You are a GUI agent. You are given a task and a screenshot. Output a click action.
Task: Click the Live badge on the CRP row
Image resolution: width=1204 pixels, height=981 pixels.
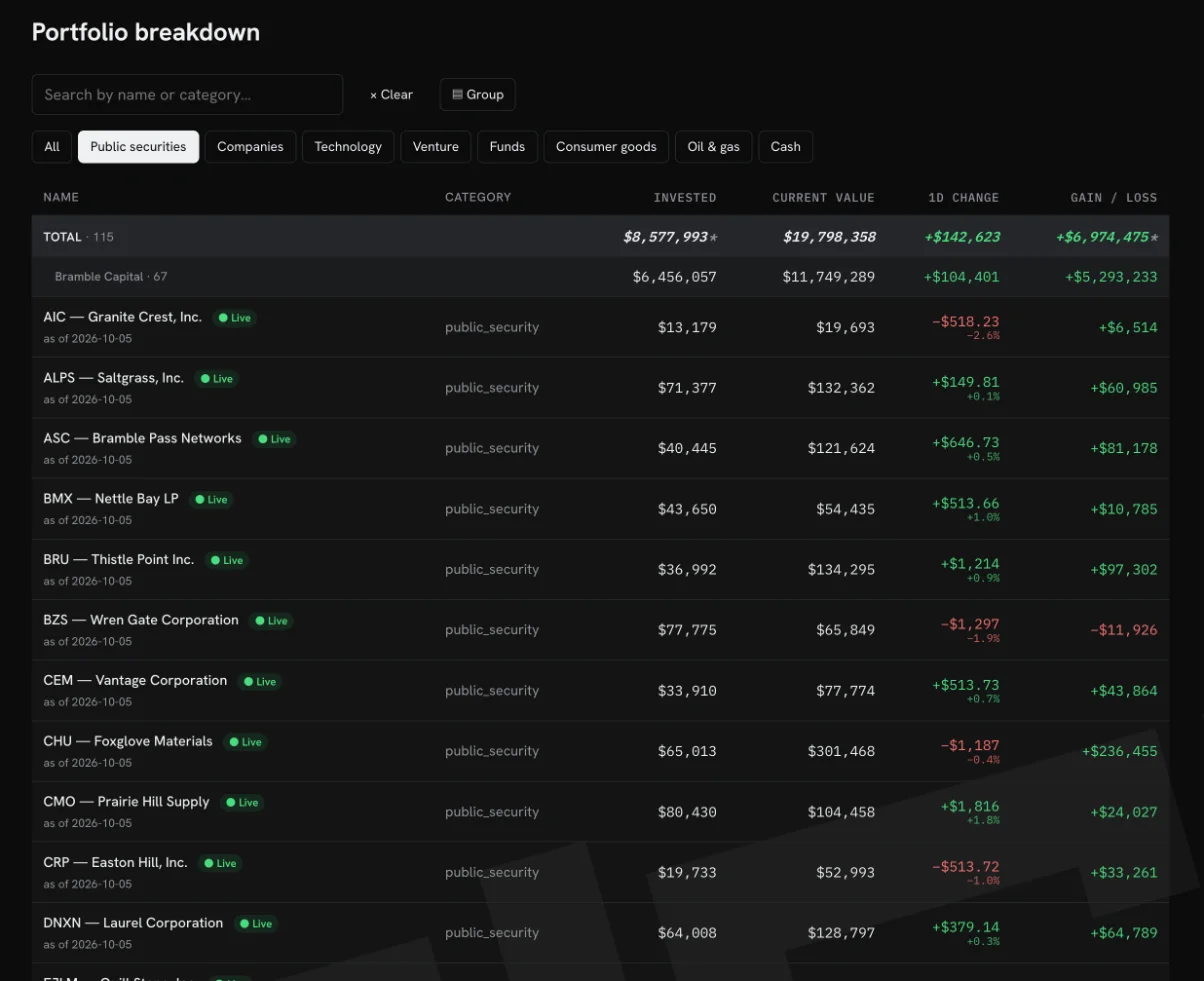click(x=219, y=863)
